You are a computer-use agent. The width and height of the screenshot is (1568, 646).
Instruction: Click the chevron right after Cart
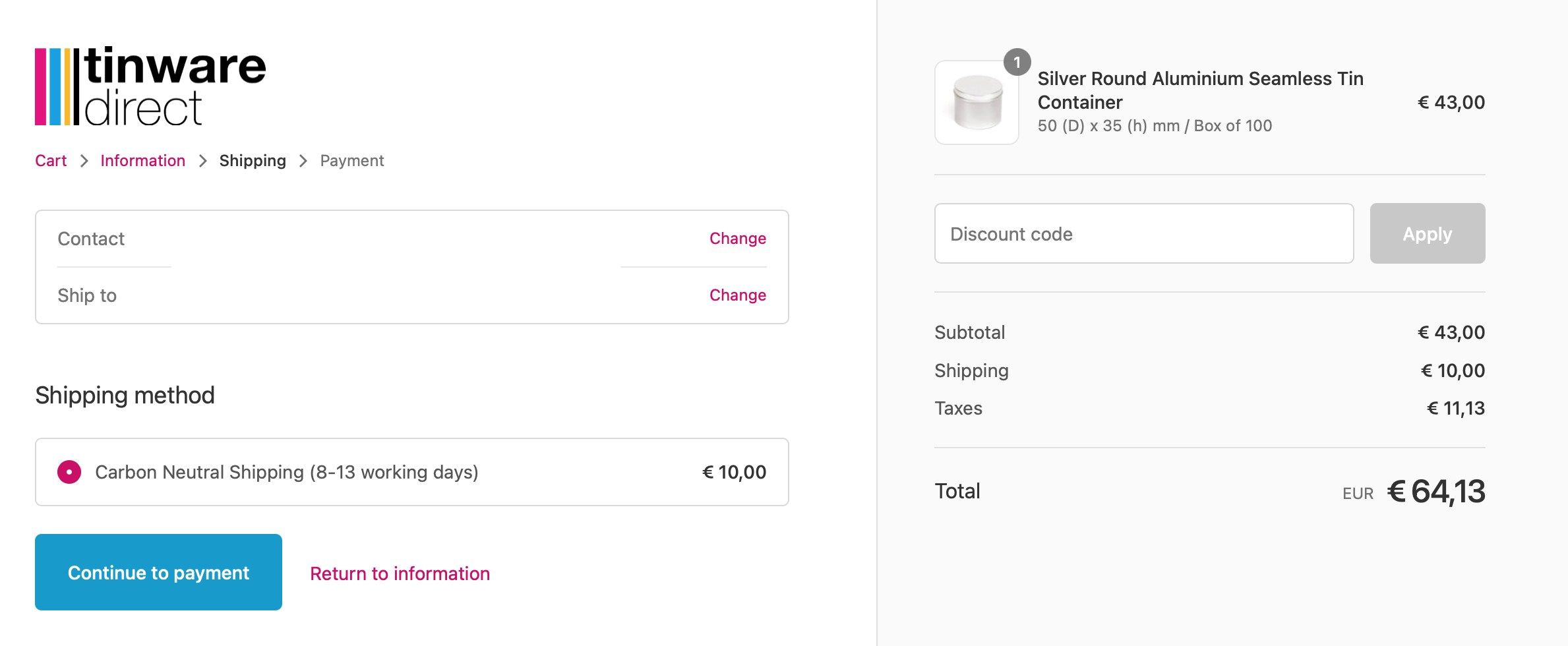click(84, 161)
